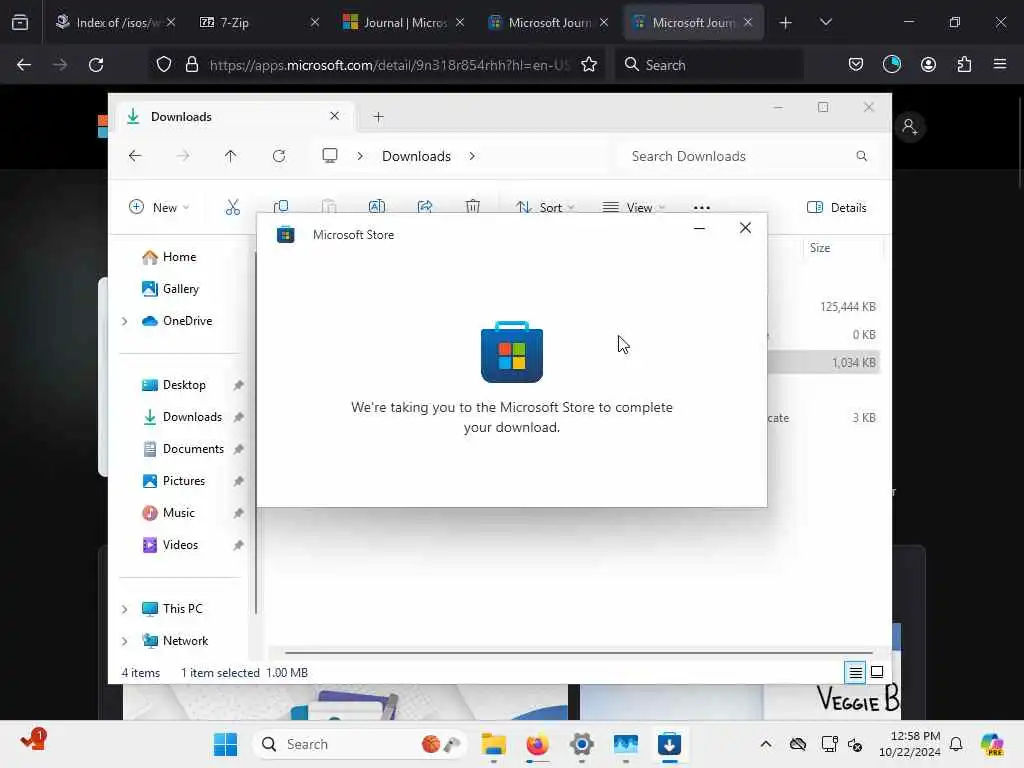Open the View dropdown menu
The image size is (1024, 768).
point(633,208)
